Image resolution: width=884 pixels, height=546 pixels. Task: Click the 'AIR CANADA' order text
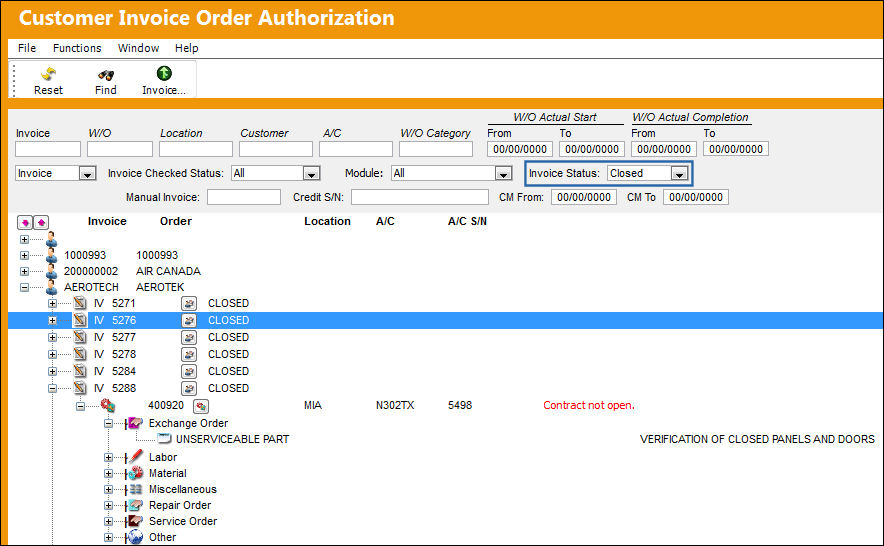click(168, 271)
